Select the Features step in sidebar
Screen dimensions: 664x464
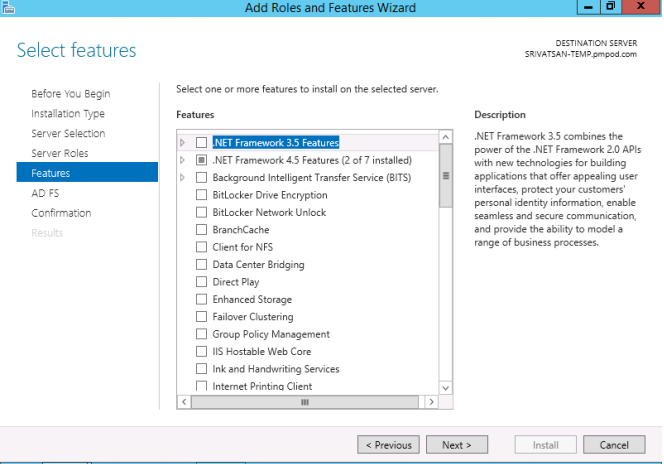pyautogui.click(x=87, y=172)
